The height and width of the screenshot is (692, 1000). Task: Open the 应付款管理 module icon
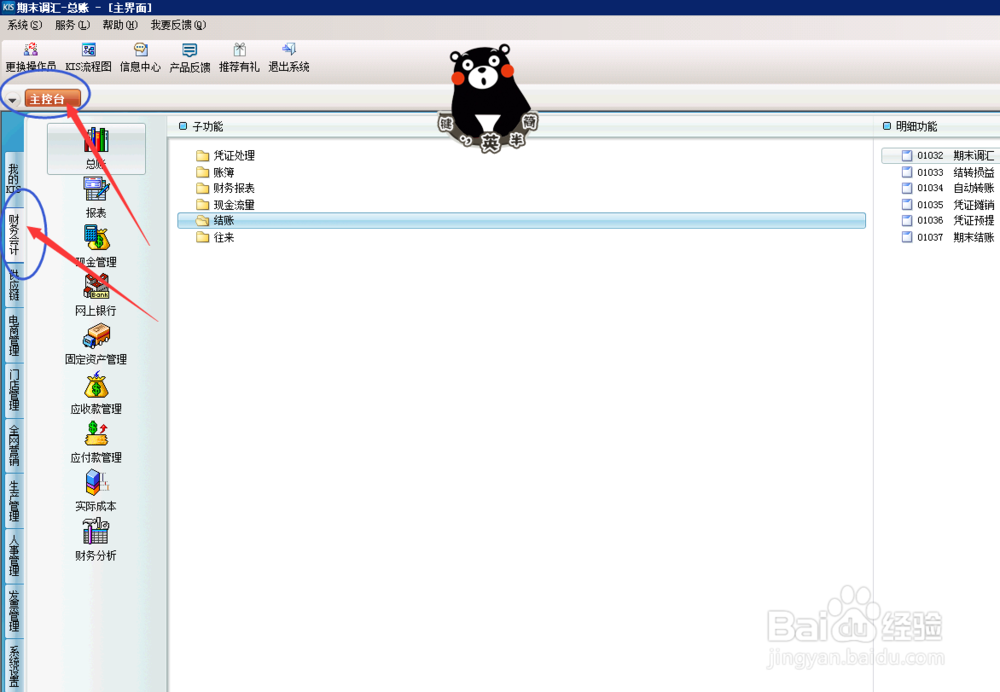[96, 434]
